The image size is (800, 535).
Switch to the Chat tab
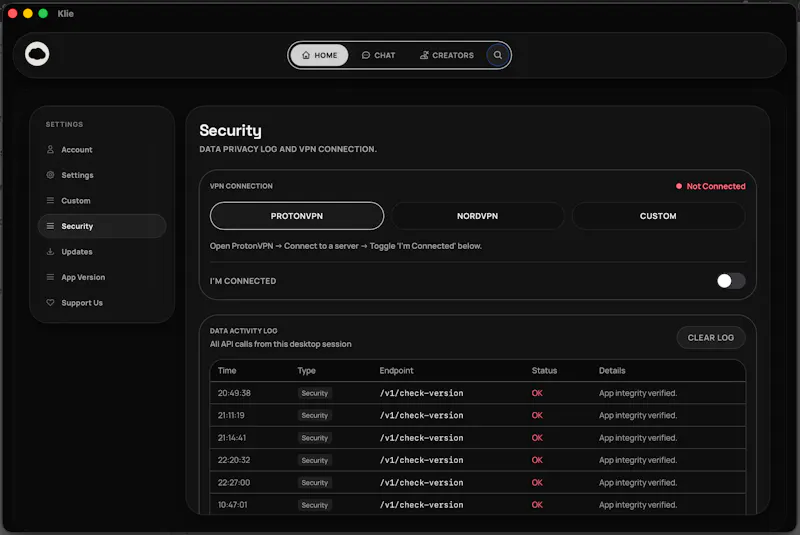pyautogui.click(x=379, y=55)
